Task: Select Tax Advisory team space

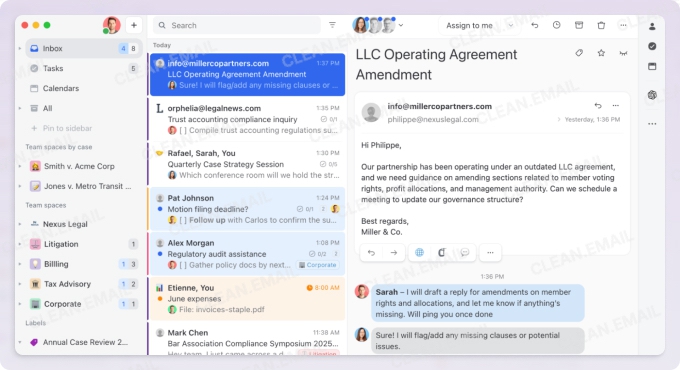Action: 84,284
